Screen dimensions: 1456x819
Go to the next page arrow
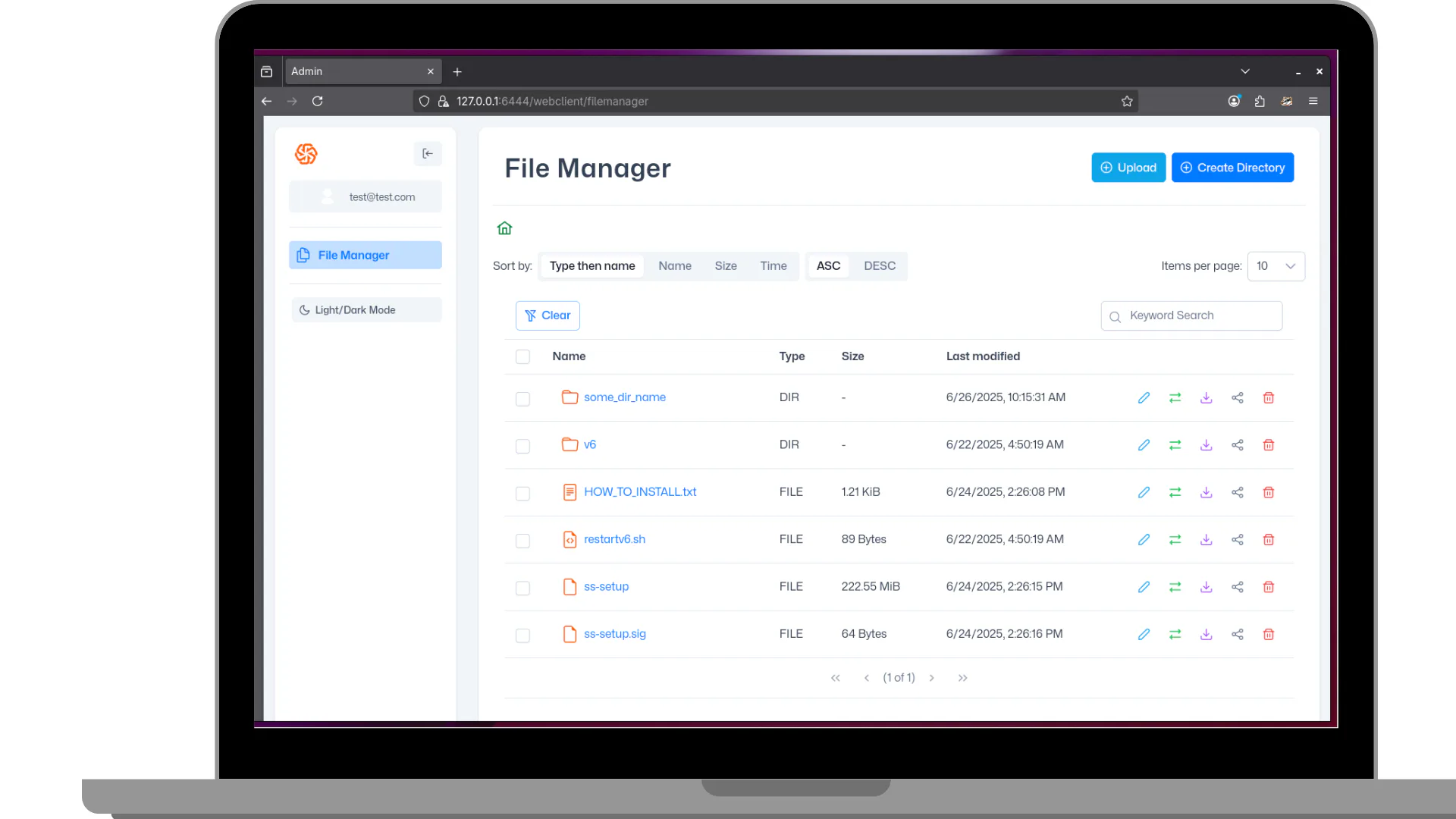point(931,679)
